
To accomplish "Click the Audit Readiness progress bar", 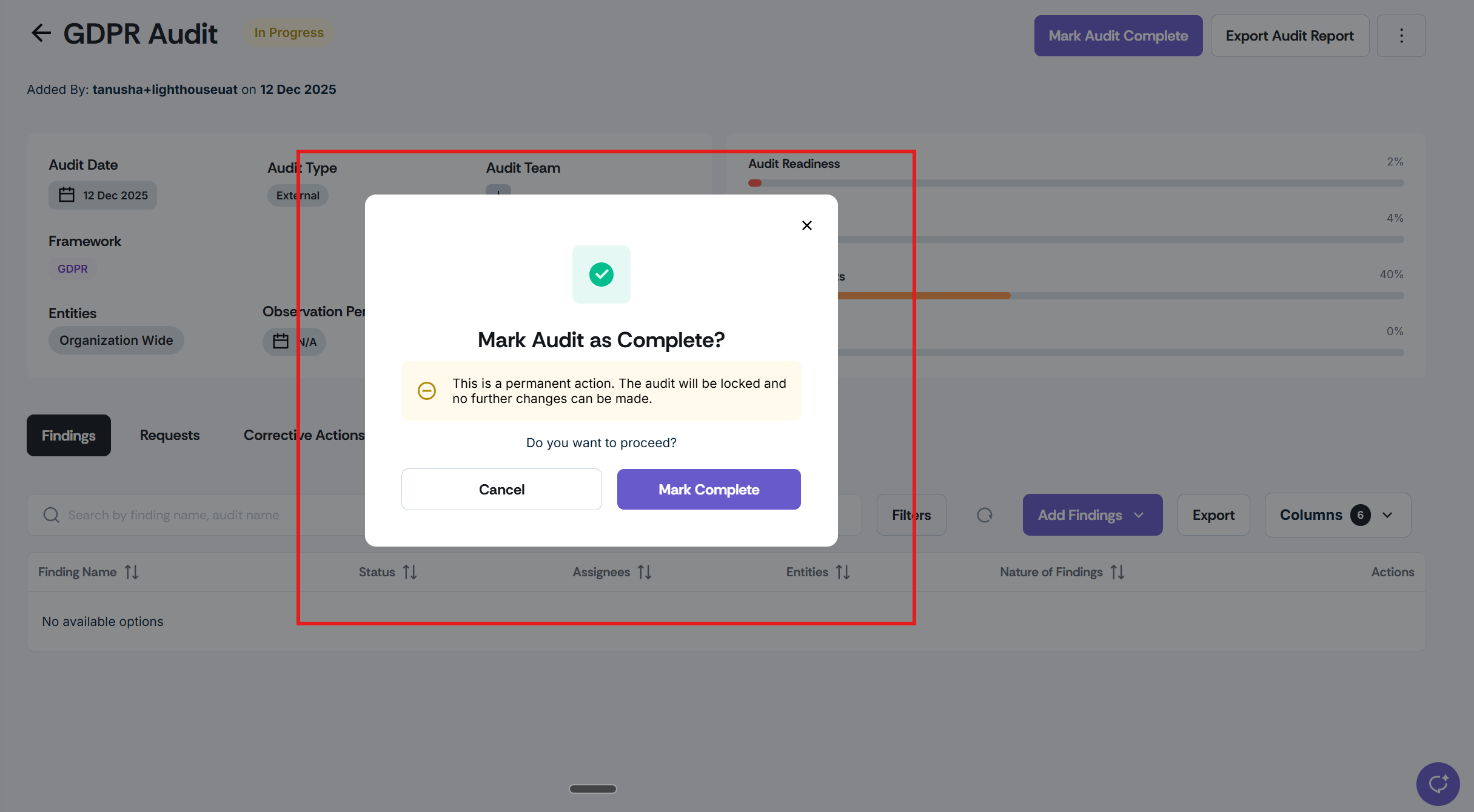I will tap(1075, 183).
